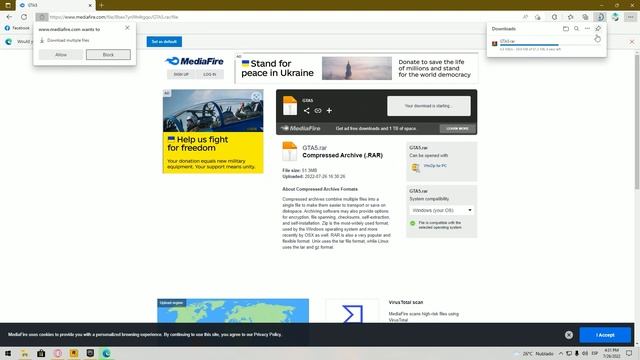Pin the Downloads panel
Screen dimensions: 640x360
598,29
